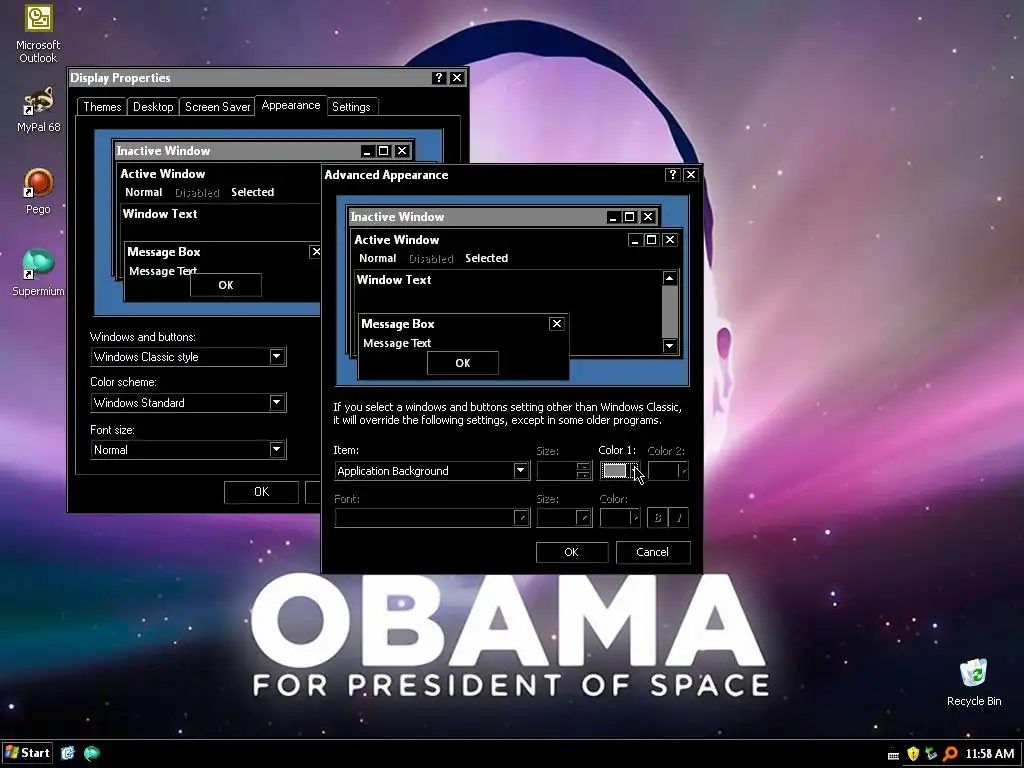Open the Start menu
Screen dimensions: 1024x768
(x=27, y=753)
